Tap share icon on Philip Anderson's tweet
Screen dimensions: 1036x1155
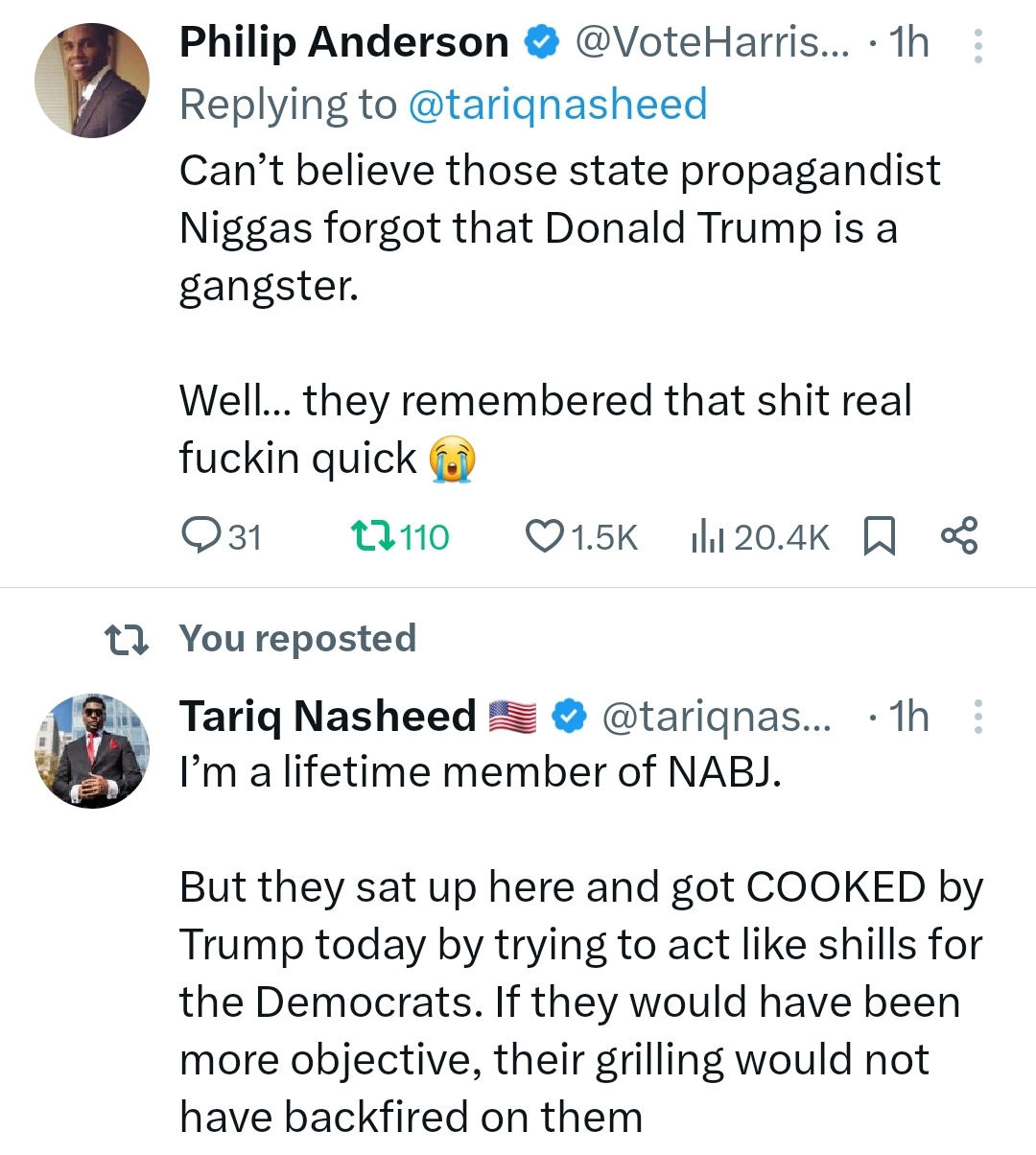(958, 536)
